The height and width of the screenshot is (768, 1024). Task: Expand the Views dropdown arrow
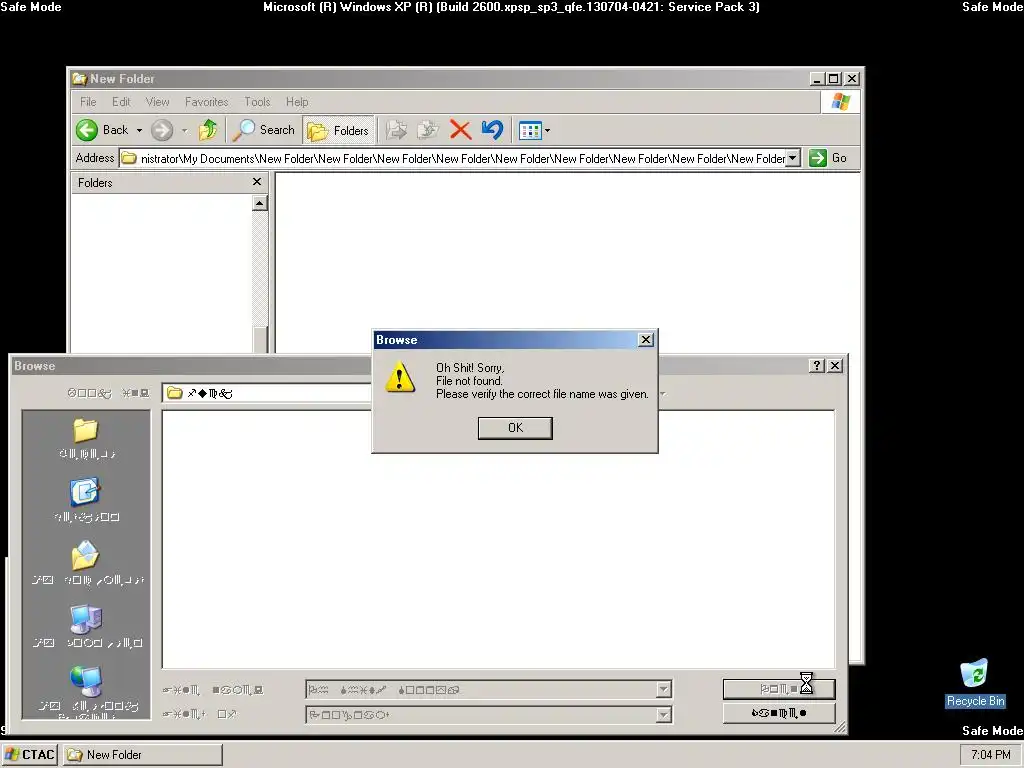547,131
